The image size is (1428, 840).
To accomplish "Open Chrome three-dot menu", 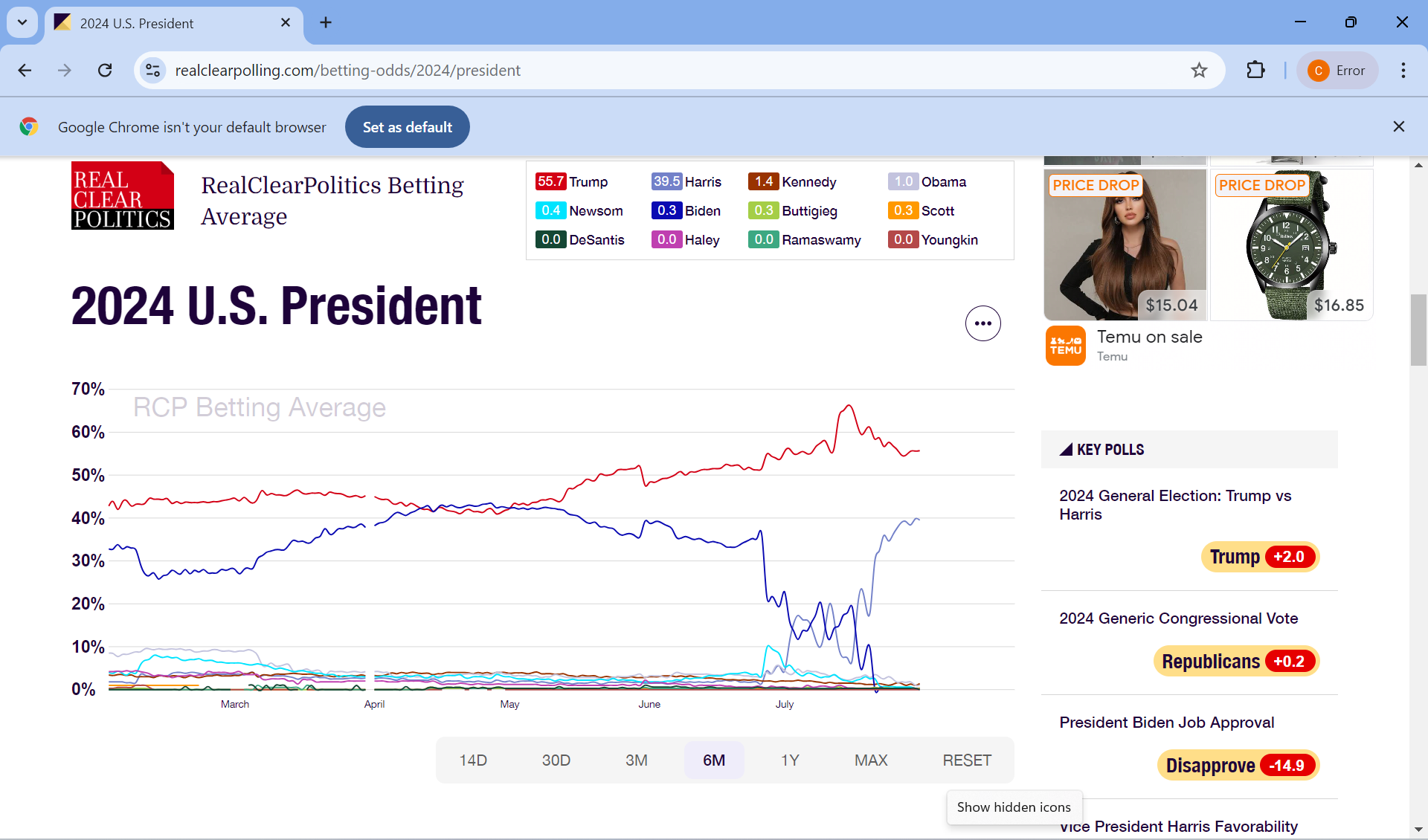I will tap(1403, 71).
